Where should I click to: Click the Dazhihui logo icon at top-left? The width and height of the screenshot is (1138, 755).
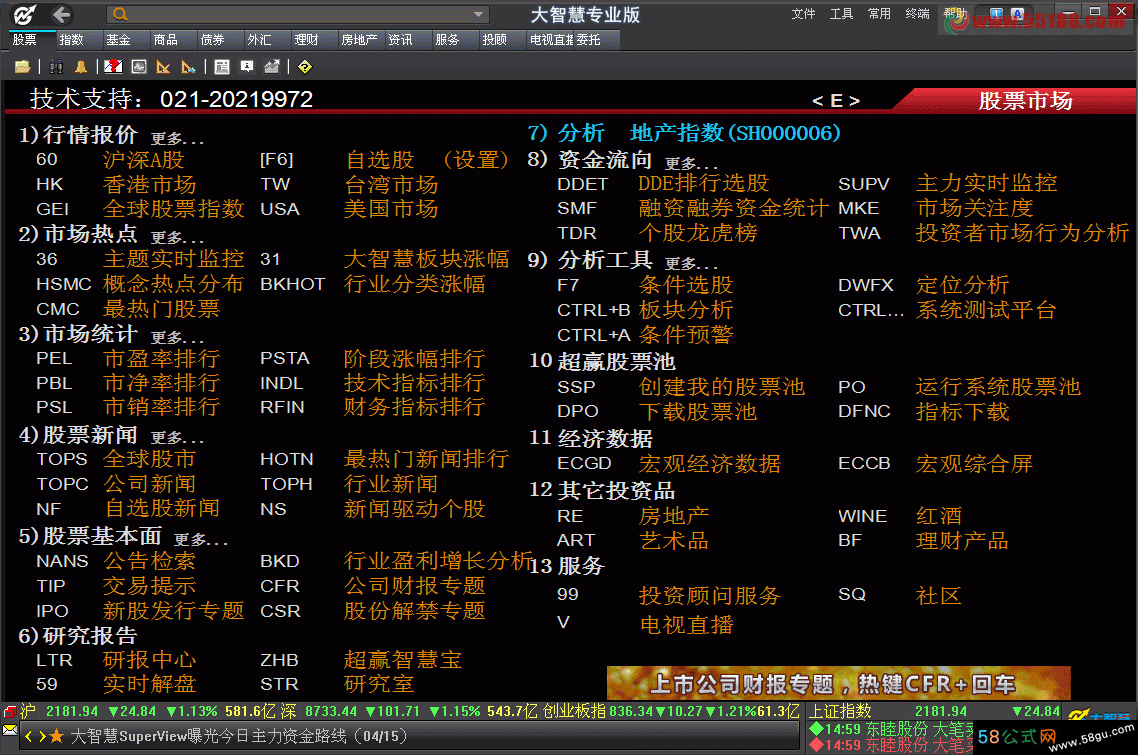(x=24, y=15)
